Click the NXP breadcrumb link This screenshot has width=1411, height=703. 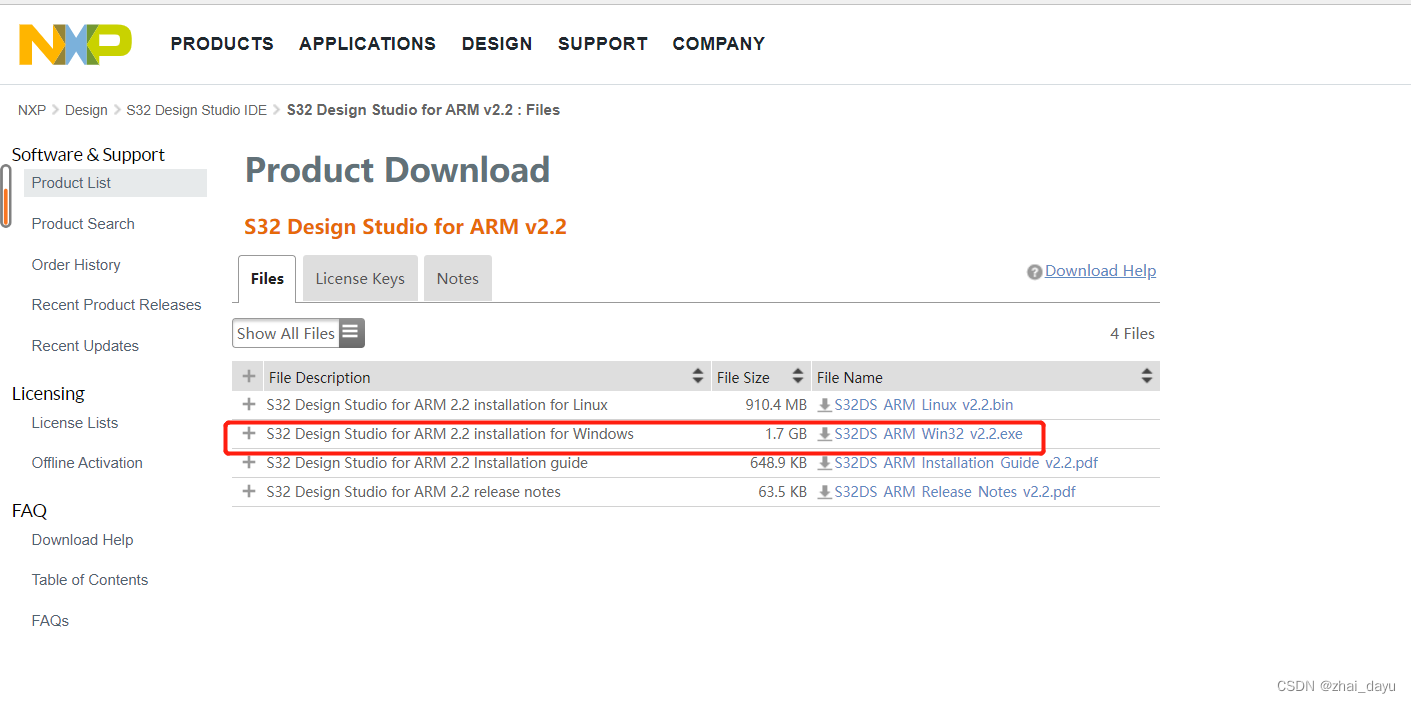pyautogui.click(x=32, y=110)
